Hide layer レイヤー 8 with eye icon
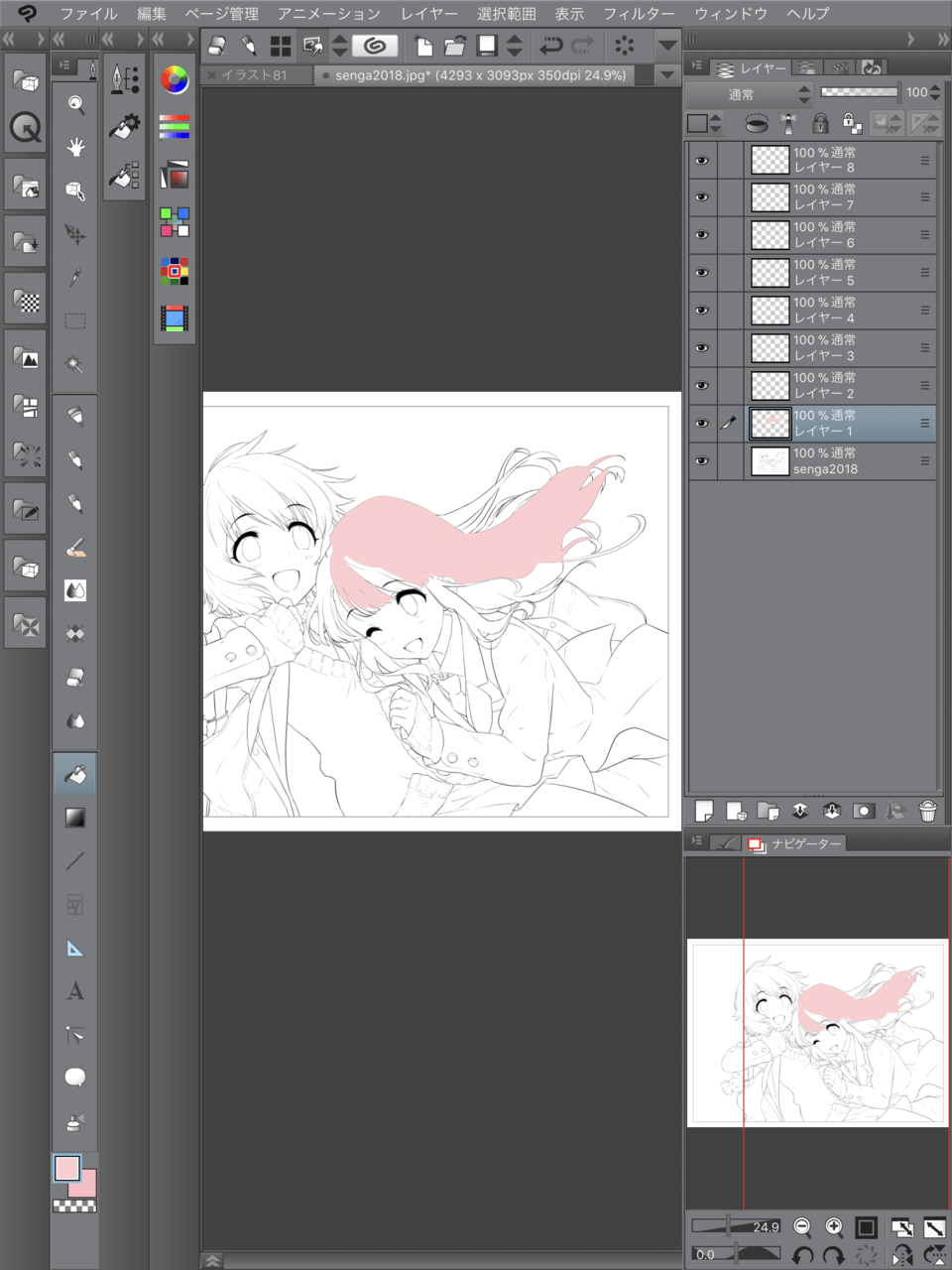Image resolution: width=952 pixels, height=1270 pixels. 702,160
